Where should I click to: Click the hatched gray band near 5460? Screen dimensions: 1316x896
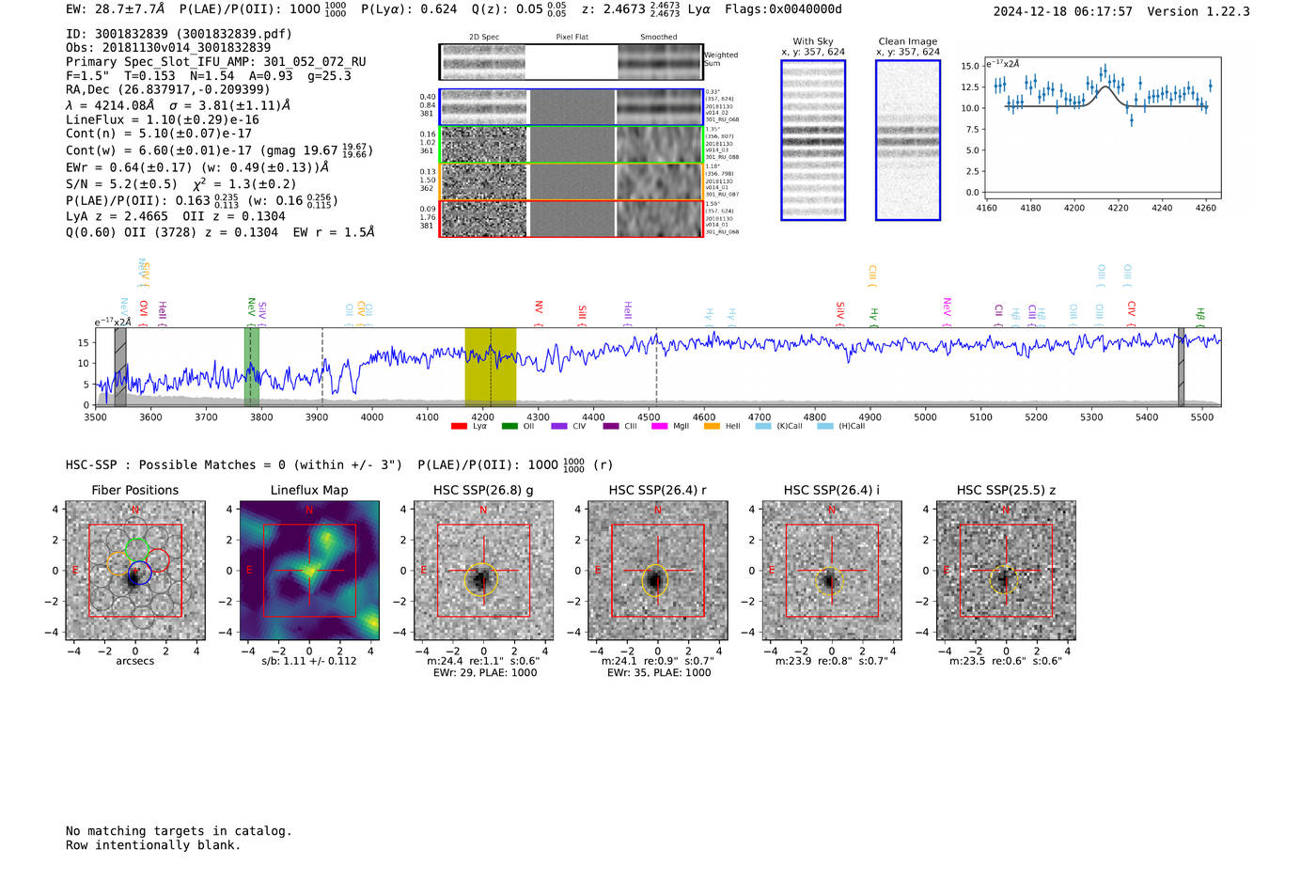point(1182,367)
